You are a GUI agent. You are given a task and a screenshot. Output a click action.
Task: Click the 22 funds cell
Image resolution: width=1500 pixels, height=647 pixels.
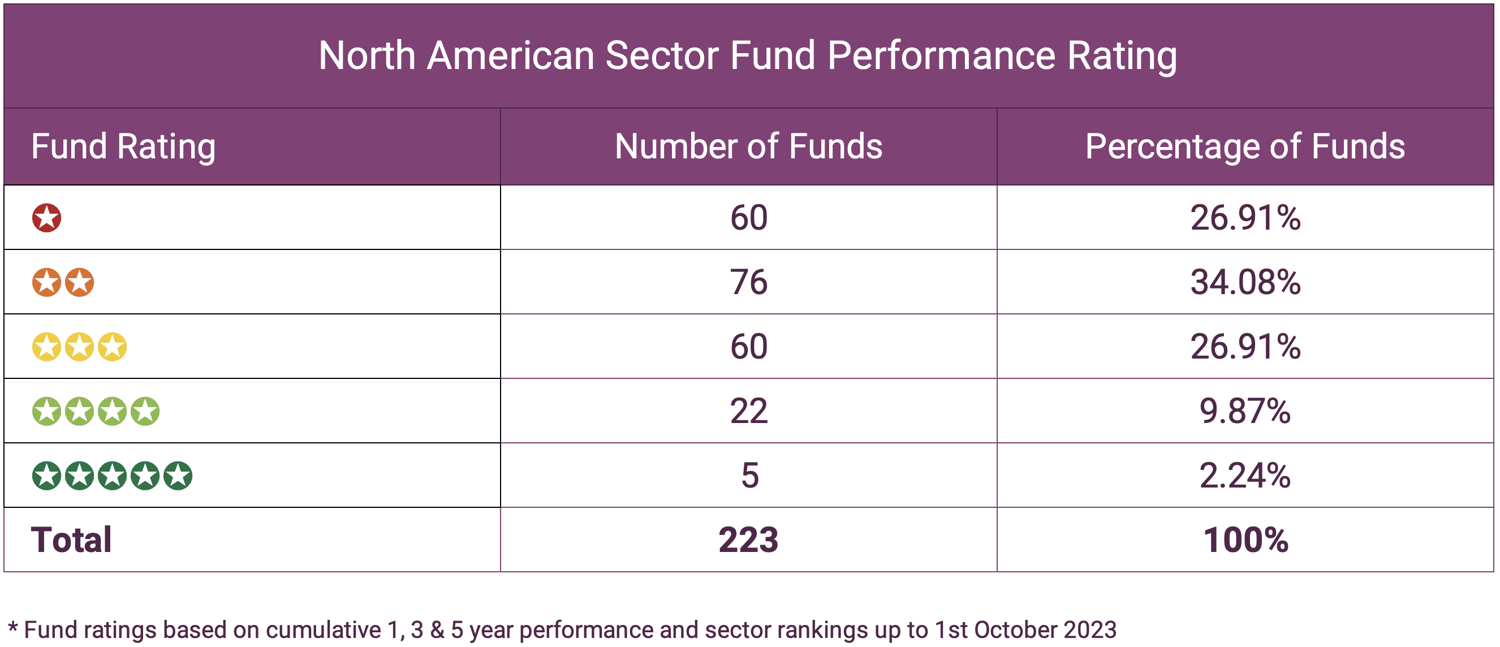point(748,411)
